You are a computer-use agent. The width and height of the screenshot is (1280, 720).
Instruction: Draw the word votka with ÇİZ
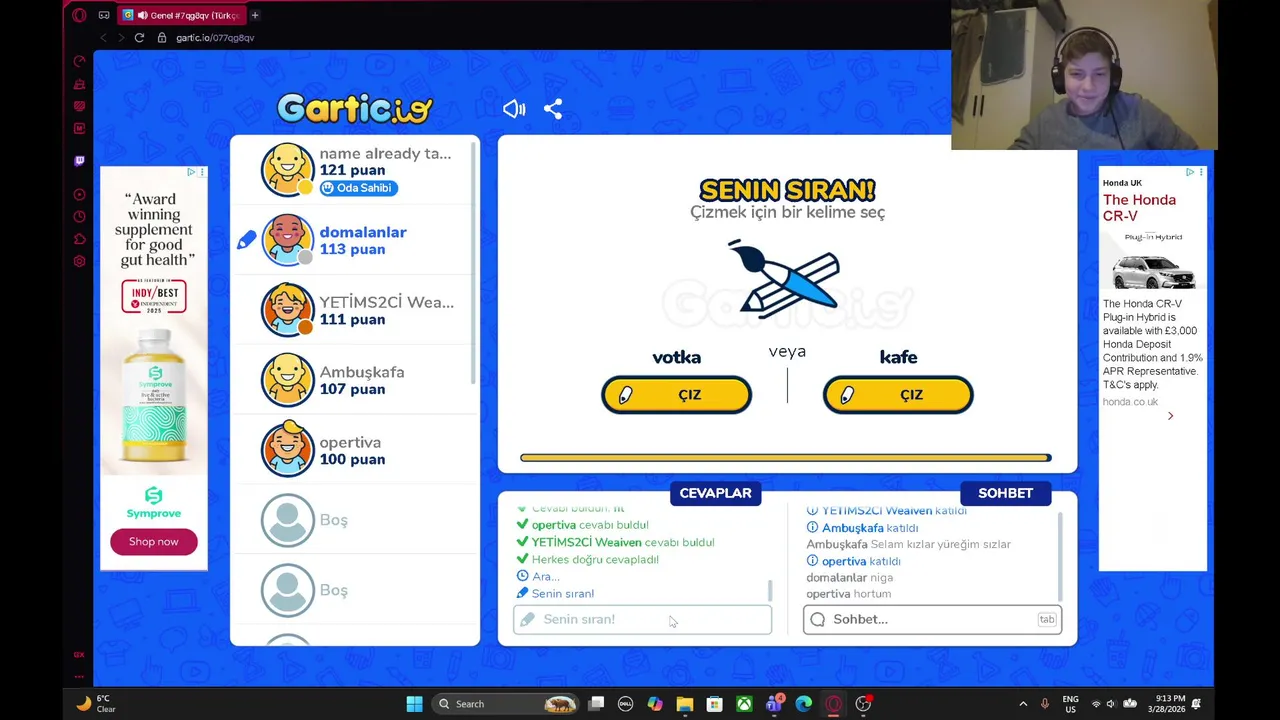click(676, 395)
